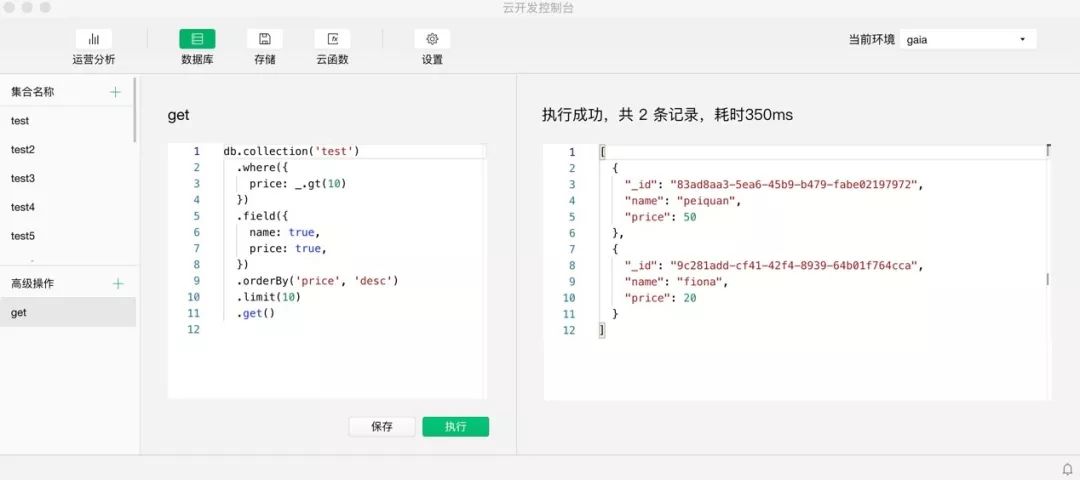Viewport: 1080px width, 480px height.
Task: Close the 云开发控制台 window
Action: [x=11, y=8]
